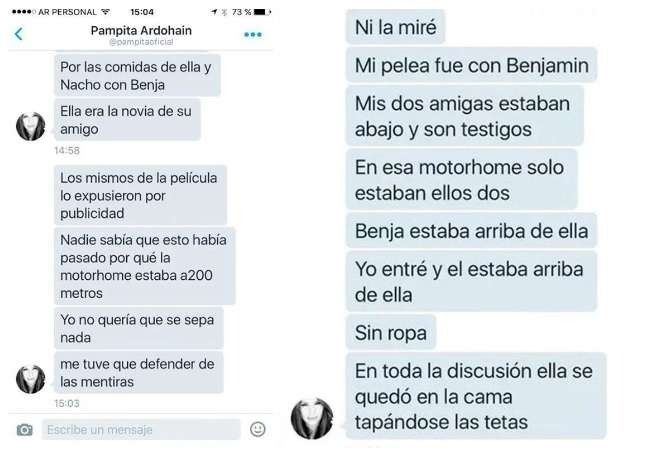Focus the 'Escribe un mensaje' field
Image resolution: width=647 pixels, height=449 pixels.
tap(141, 430)
